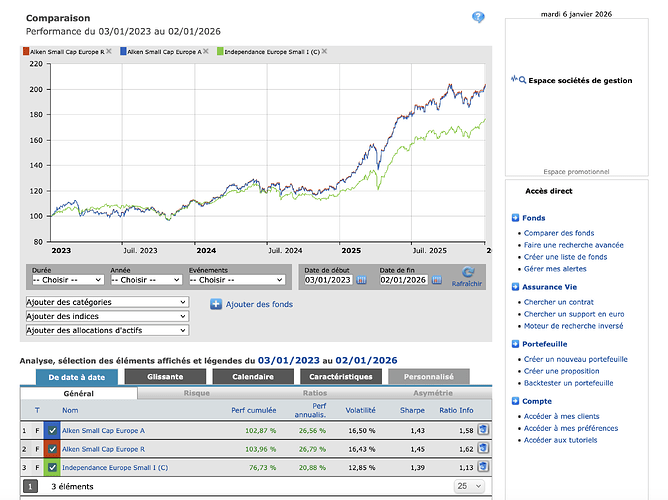Click trash icon for Independance Europe Small row
Viewport: 668px width, 500px height.
pos(483,466)
